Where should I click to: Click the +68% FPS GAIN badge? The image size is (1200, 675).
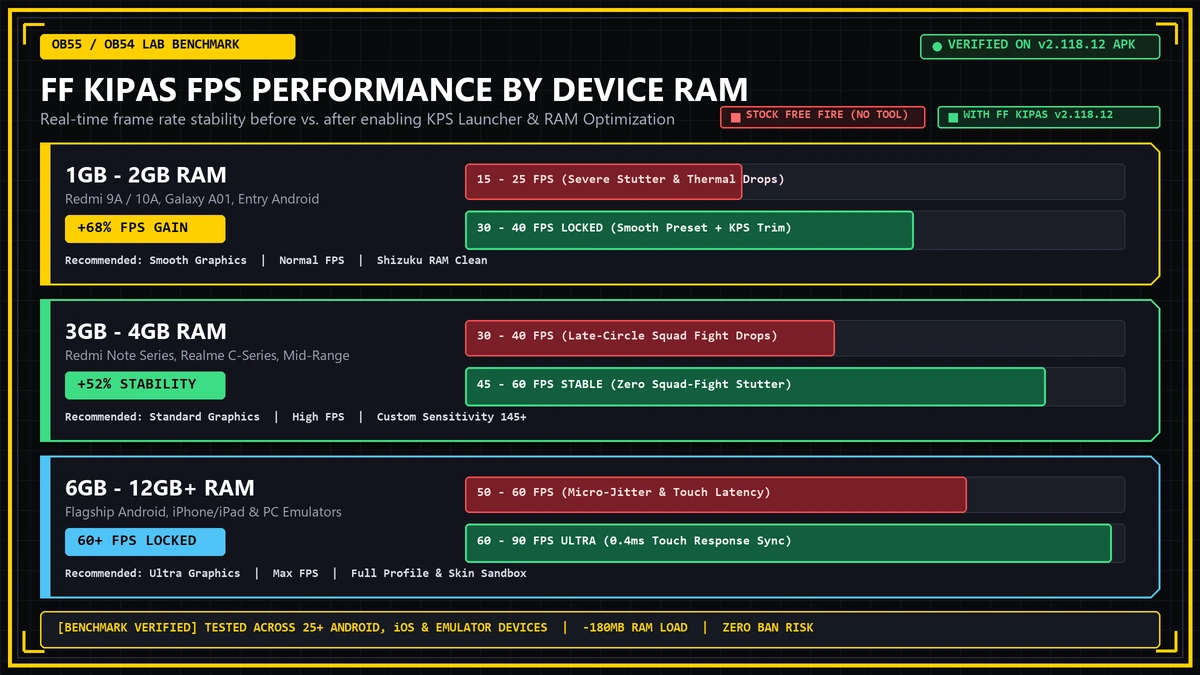(x=145, y=228)
